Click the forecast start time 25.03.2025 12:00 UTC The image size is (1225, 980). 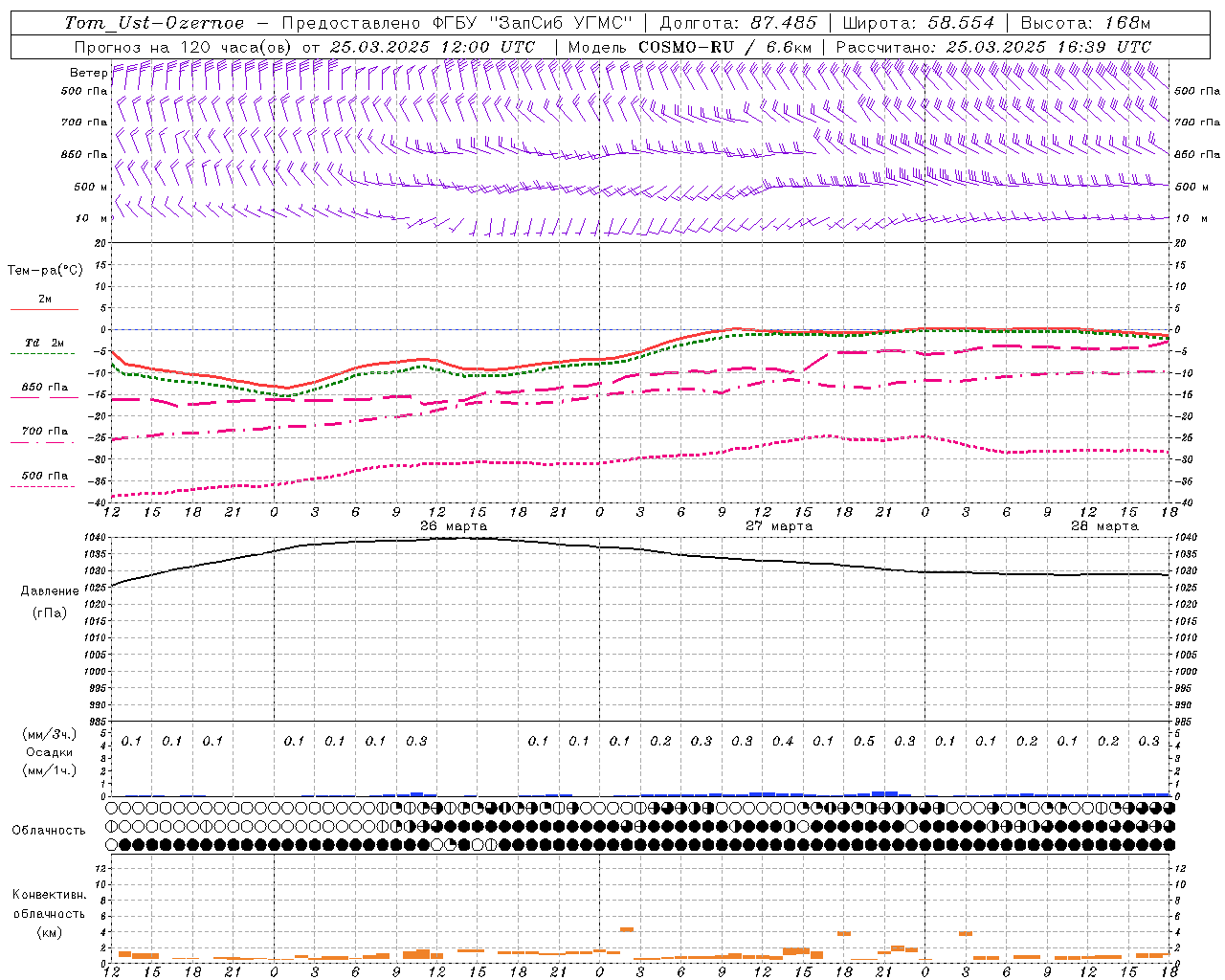(x=432, y=47)
